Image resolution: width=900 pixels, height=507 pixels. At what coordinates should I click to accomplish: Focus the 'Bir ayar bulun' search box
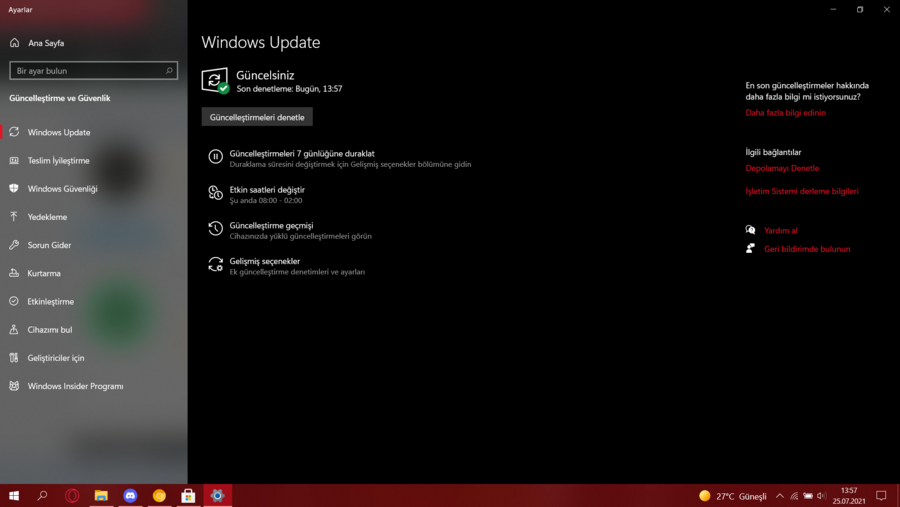[x=94, y=71]
